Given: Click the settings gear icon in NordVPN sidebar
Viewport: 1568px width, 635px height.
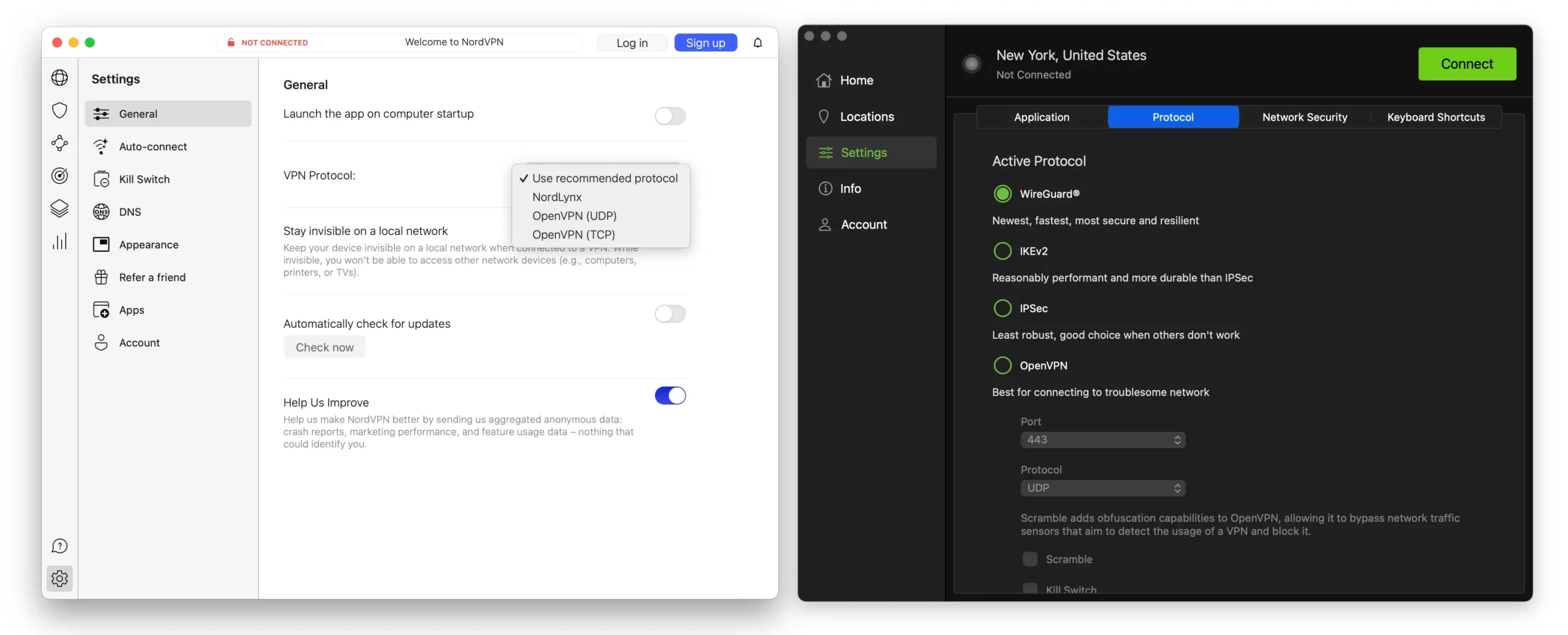Looking at the screenshot, I should (59, 578).
